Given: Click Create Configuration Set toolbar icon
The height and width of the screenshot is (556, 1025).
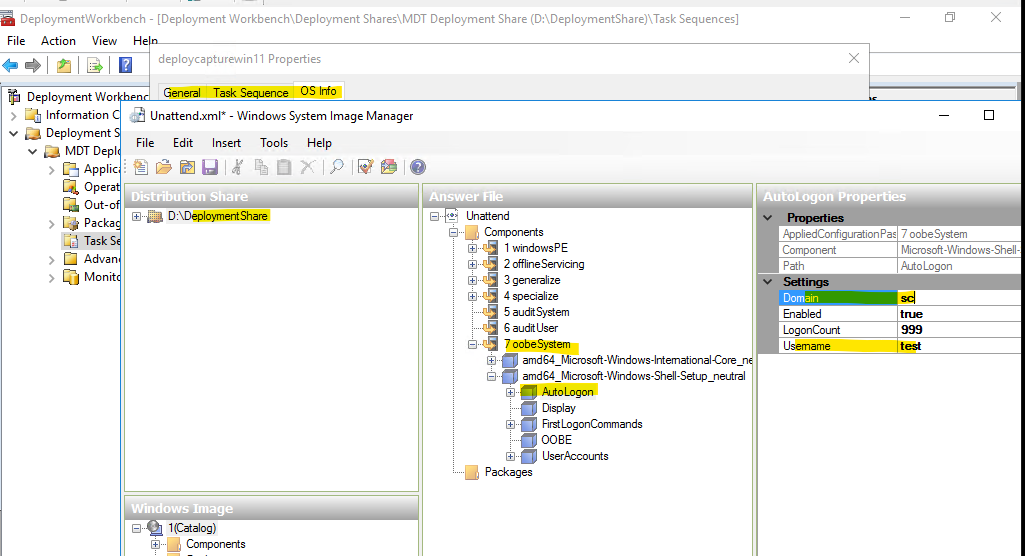Looking at the screenshot, I should [389, 167].
